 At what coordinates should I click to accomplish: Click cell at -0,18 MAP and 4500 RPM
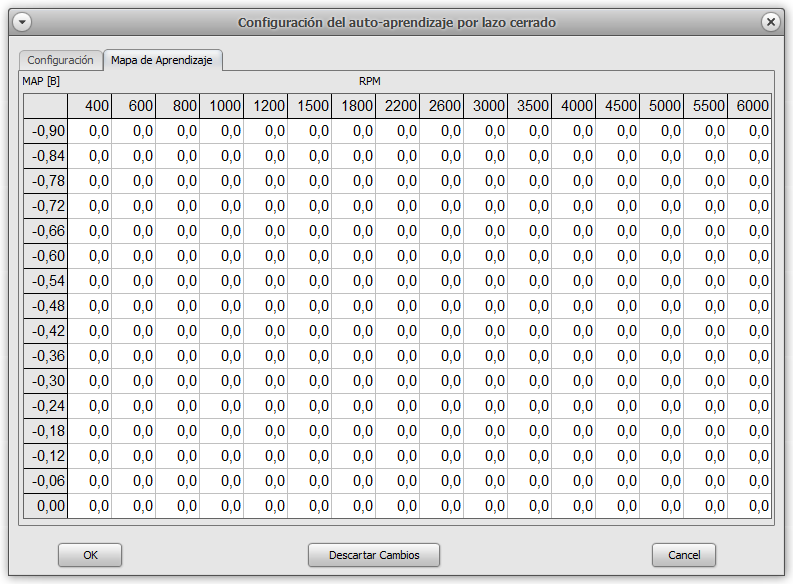tap(618, 431)
